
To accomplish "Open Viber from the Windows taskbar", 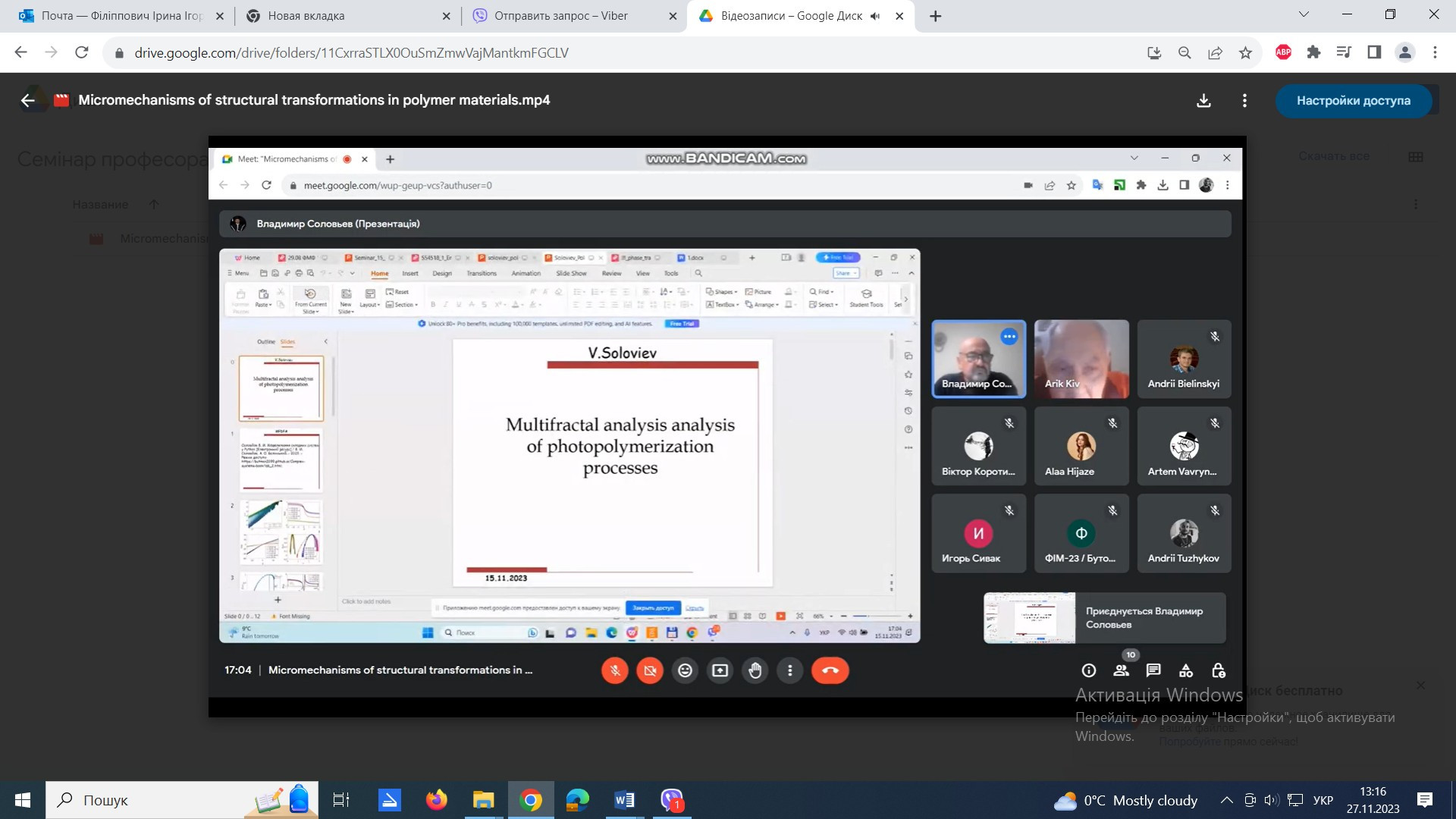I will click(672, 800).
